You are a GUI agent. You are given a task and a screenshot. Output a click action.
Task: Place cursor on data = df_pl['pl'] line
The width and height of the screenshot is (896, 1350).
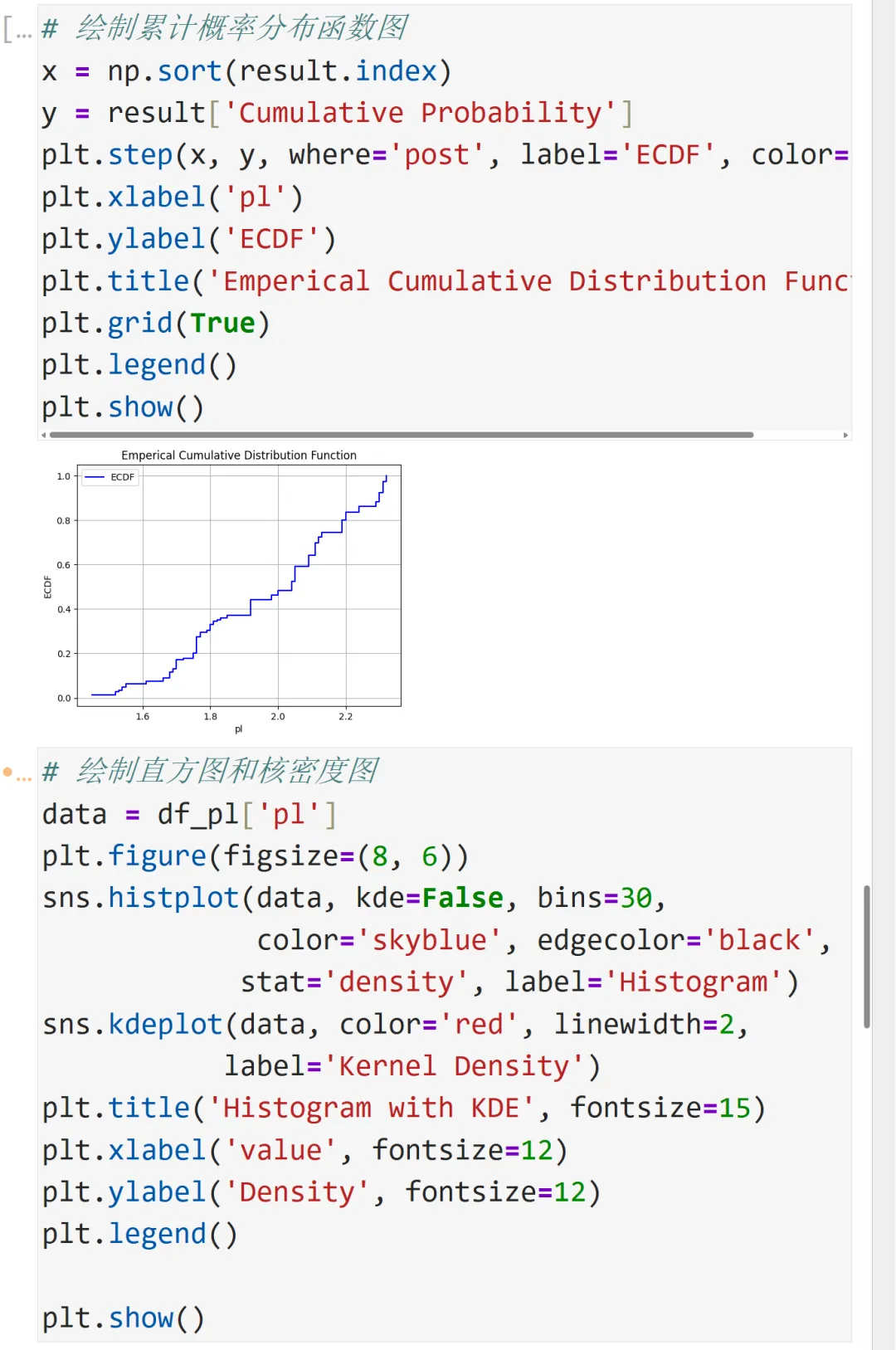[x=189, y=814]
